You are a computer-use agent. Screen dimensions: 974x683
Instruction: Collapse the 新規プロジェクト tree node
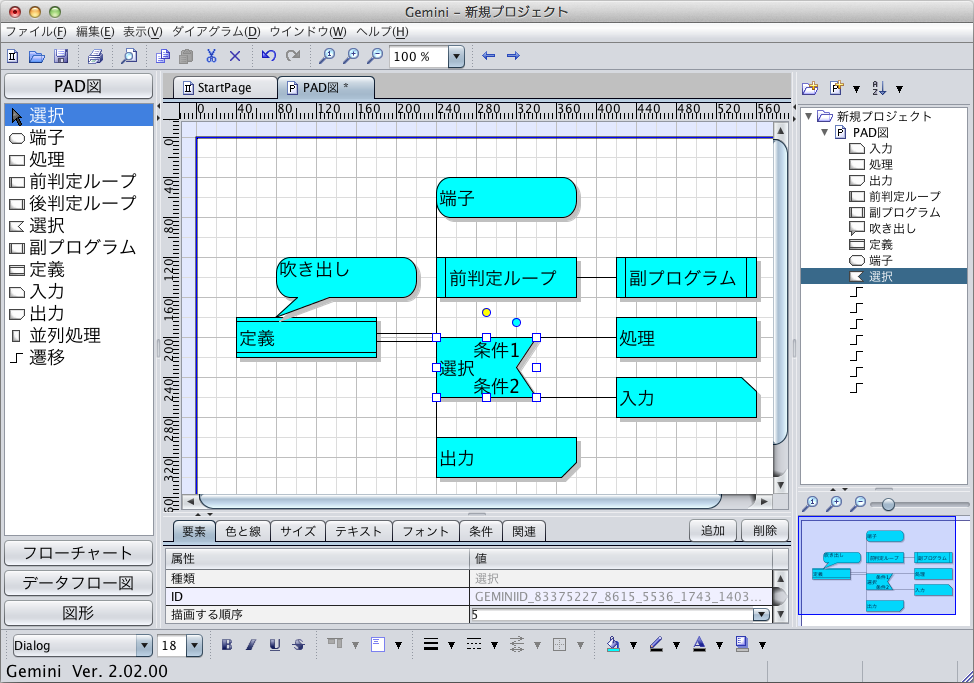point(809,116)
